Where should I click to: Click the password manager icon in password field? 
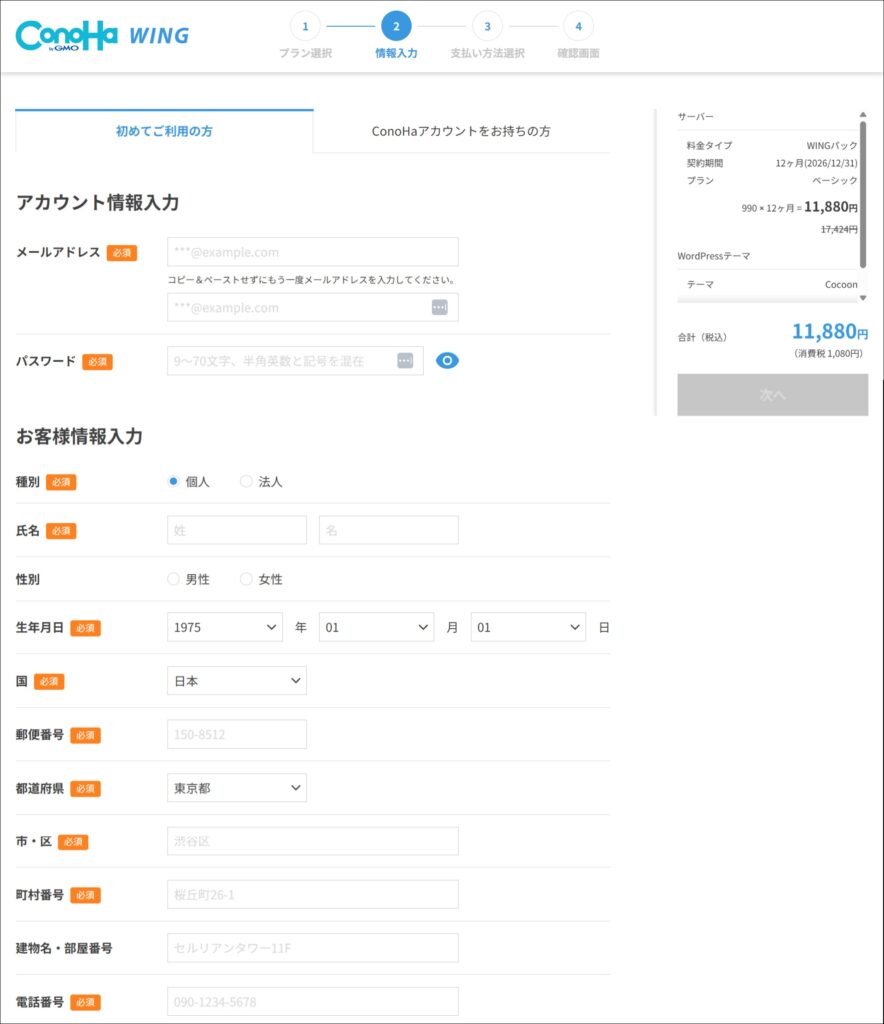point(405,361)
